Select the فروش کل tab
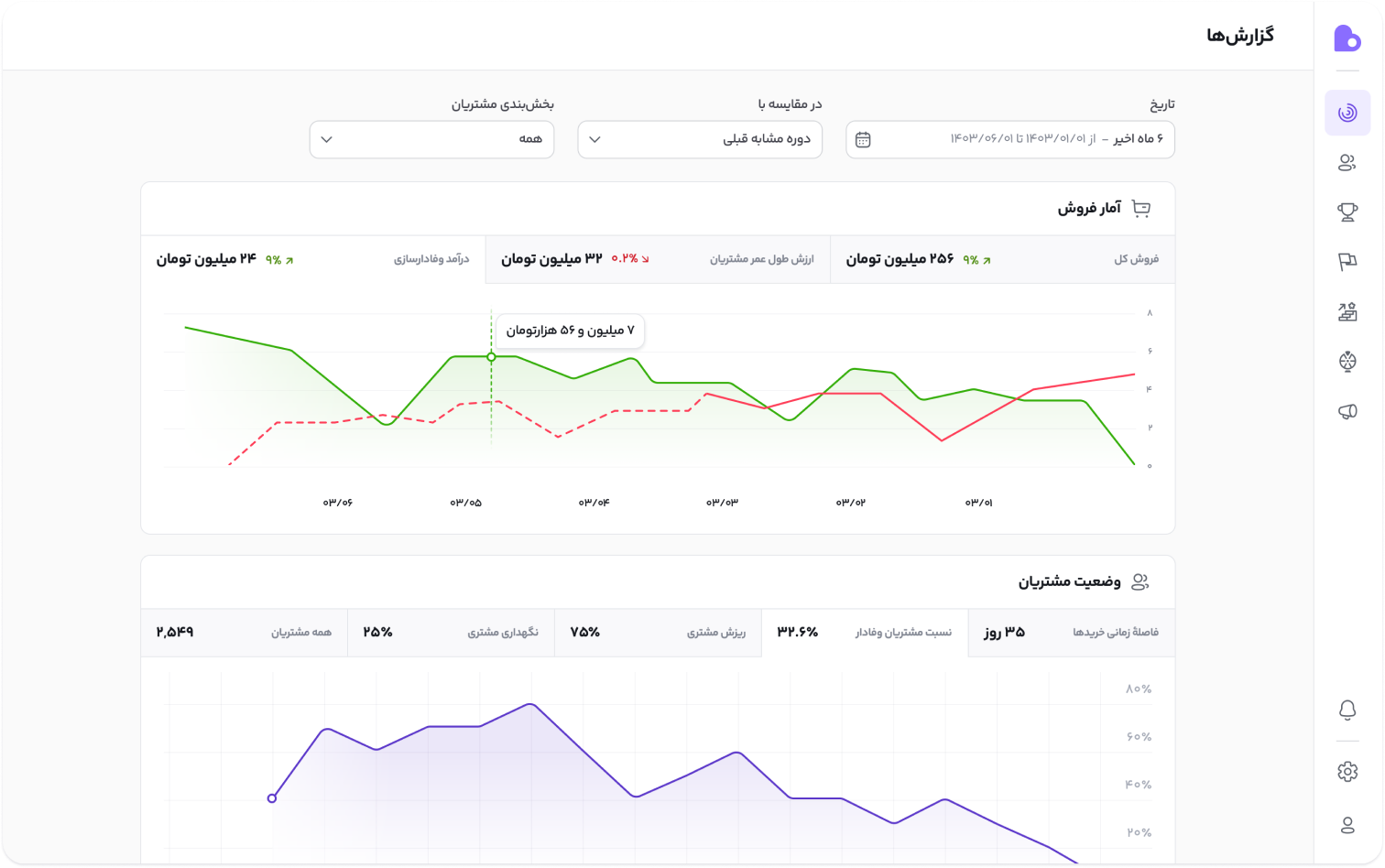 pos(1002,260)
